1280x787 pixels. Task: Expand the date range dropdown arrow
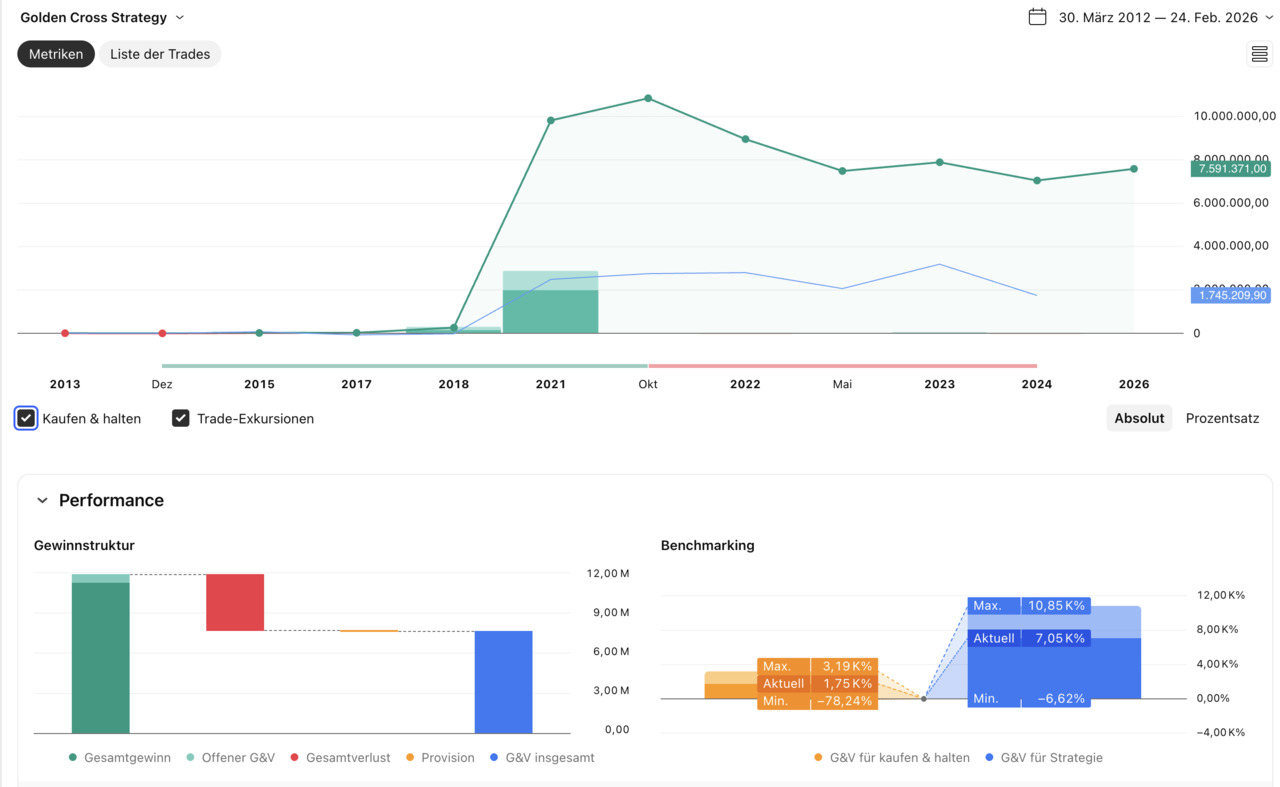click(1269, 17)
